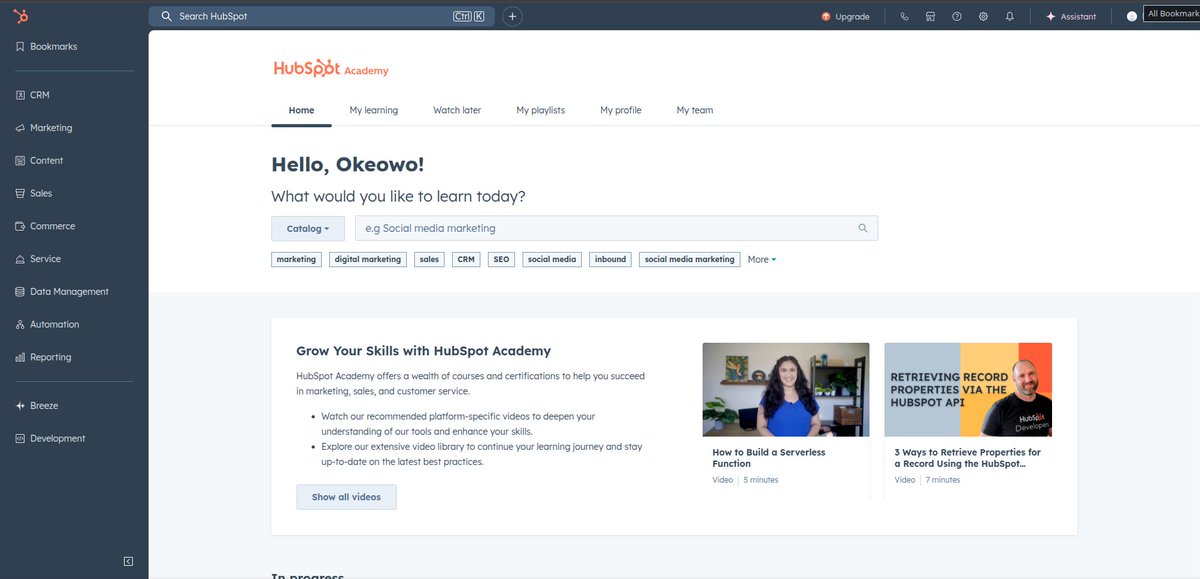Click the 3 Ways to Retrieve Properties title
Image resolution: width=1200 pixels, height=579 pixels.
[x=967, y=458]
